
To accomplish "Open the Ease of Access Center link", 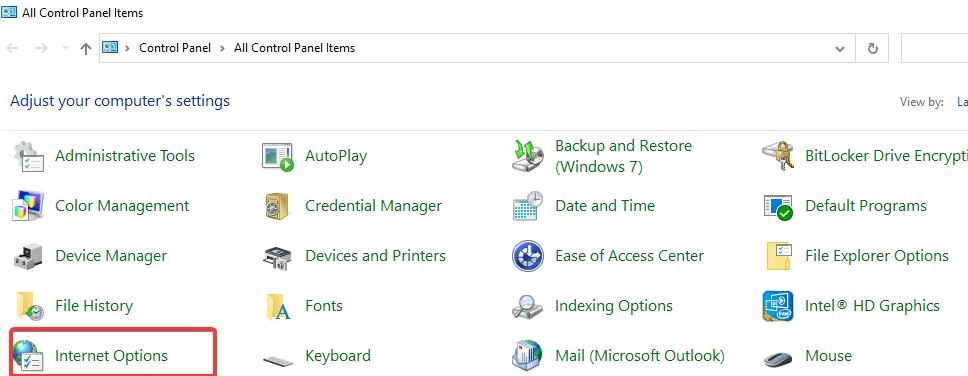I will (x=630, y=256).
